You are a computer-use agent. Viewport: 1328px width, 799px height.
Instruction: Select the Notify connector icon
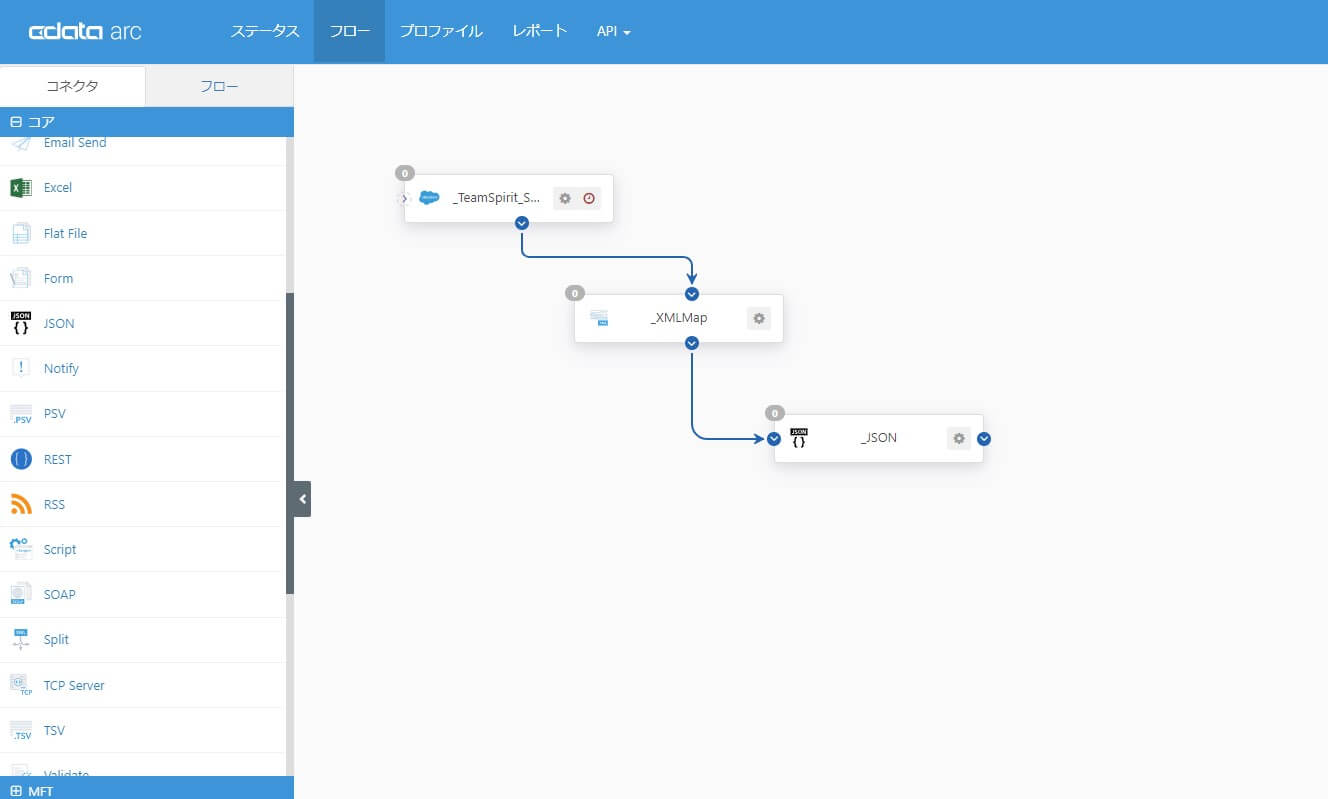click(x=21, y=368)
